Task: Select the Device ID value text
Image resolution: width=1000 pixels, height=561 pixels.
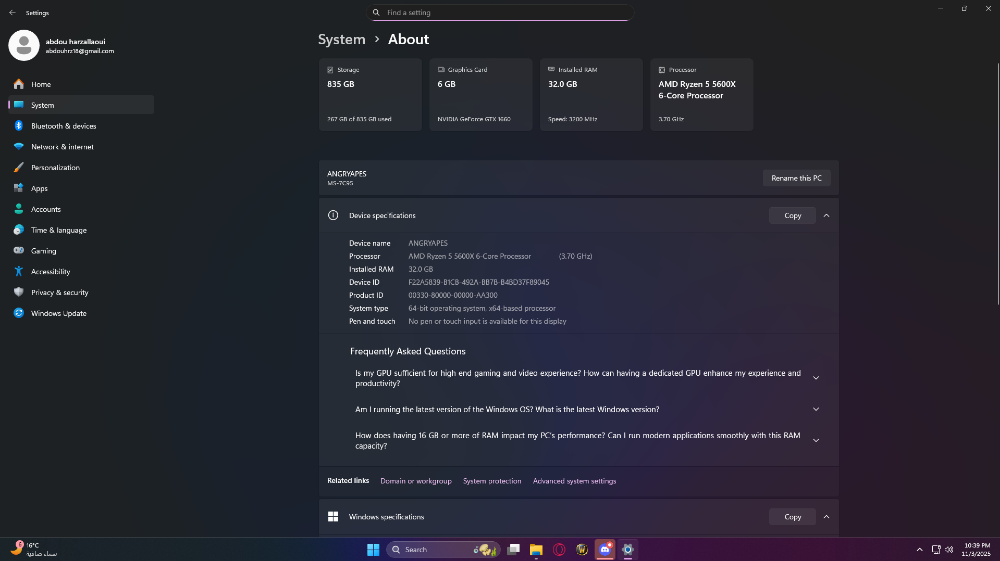Action: coord(479,282)
